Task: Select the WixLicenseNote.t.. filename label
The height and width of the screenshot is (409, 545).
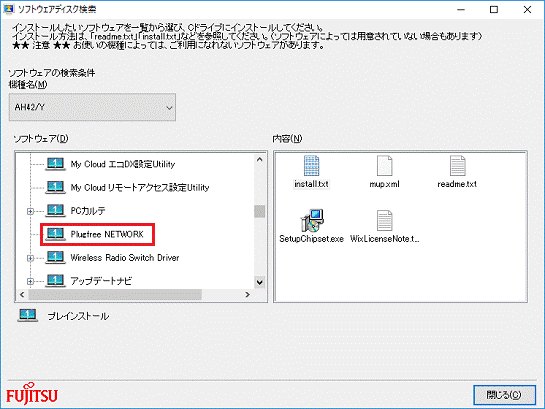Action: [x=385, y=239]
